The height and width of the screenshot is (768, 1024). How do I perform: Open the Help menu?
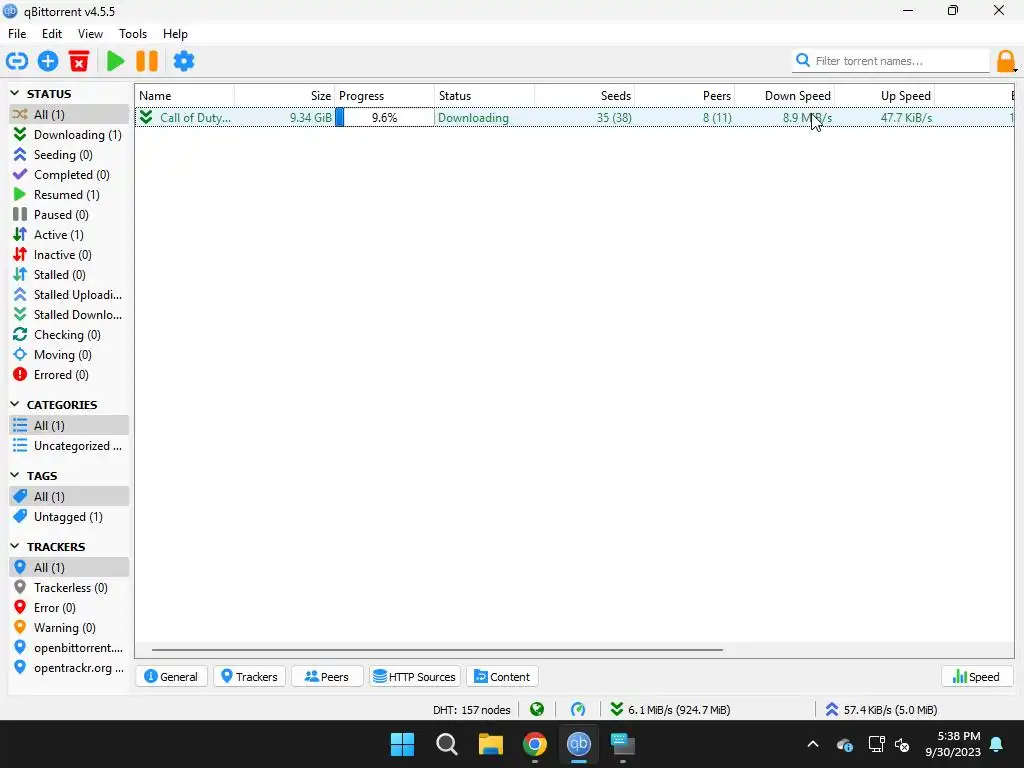pyautogui.click(x=175, y=34)
